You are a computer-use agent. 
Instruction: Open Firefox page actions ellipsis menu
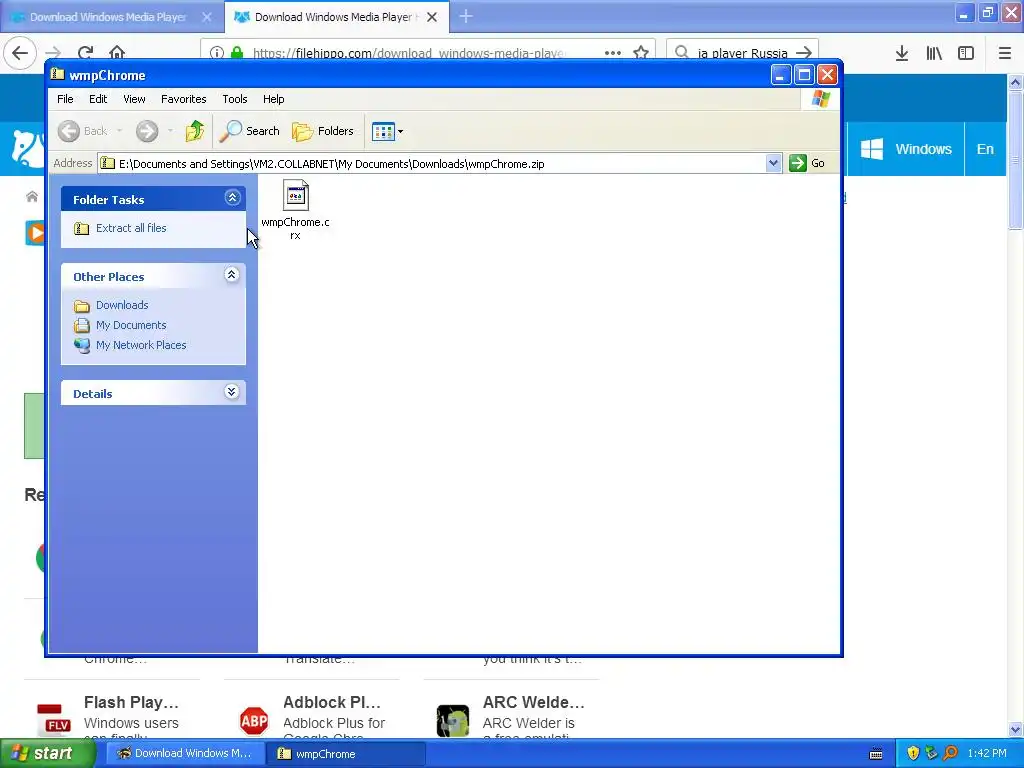tap(613, 53)
